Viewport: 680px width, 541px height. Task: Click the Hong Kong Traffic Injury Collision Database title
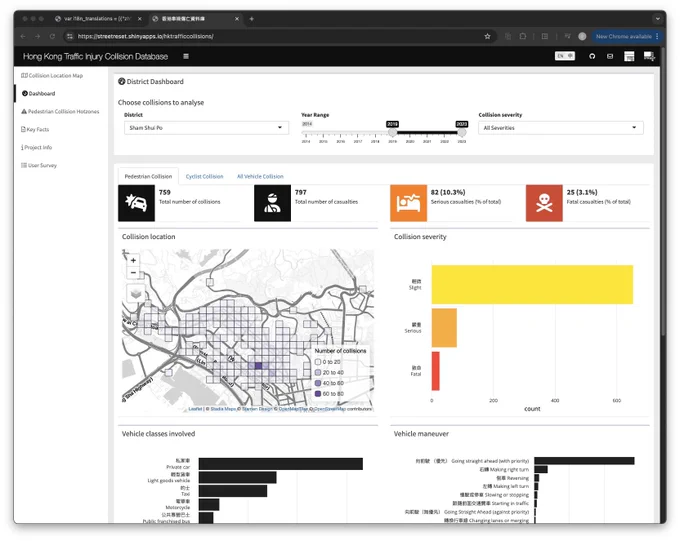(95, 56)
